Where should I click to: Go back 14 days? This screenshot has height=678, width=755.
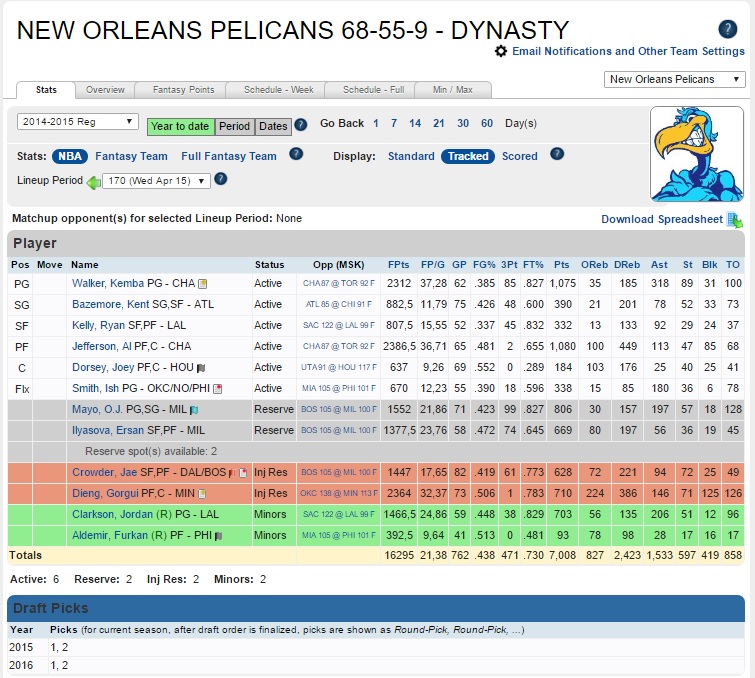tap(415, 123)
